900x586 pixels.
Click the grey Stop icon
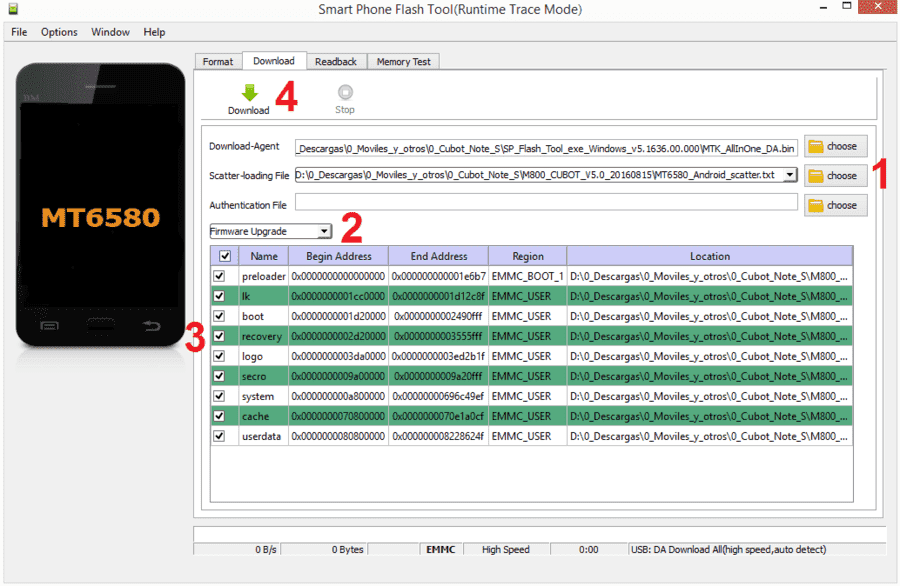pos(345,92)
